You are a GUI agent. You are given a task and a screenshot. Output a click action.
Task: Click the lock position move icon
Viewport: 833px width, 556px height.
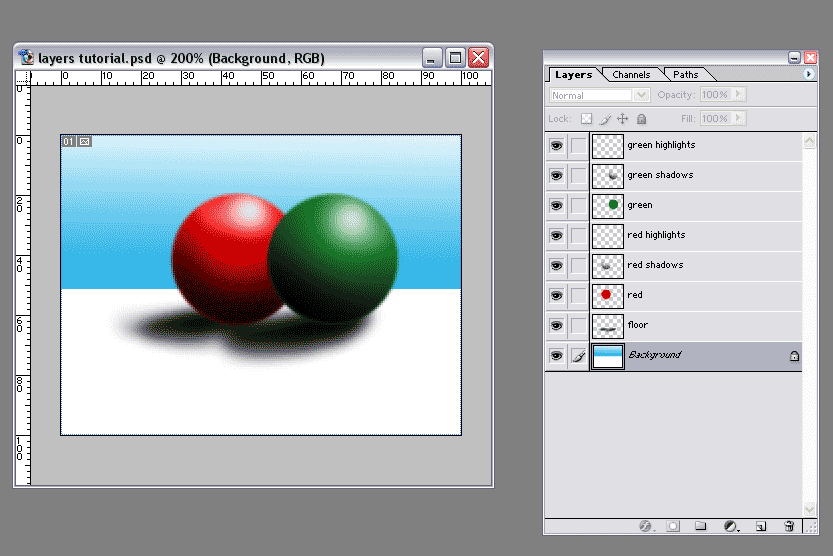pyautogui.click(x=623, y=118)
